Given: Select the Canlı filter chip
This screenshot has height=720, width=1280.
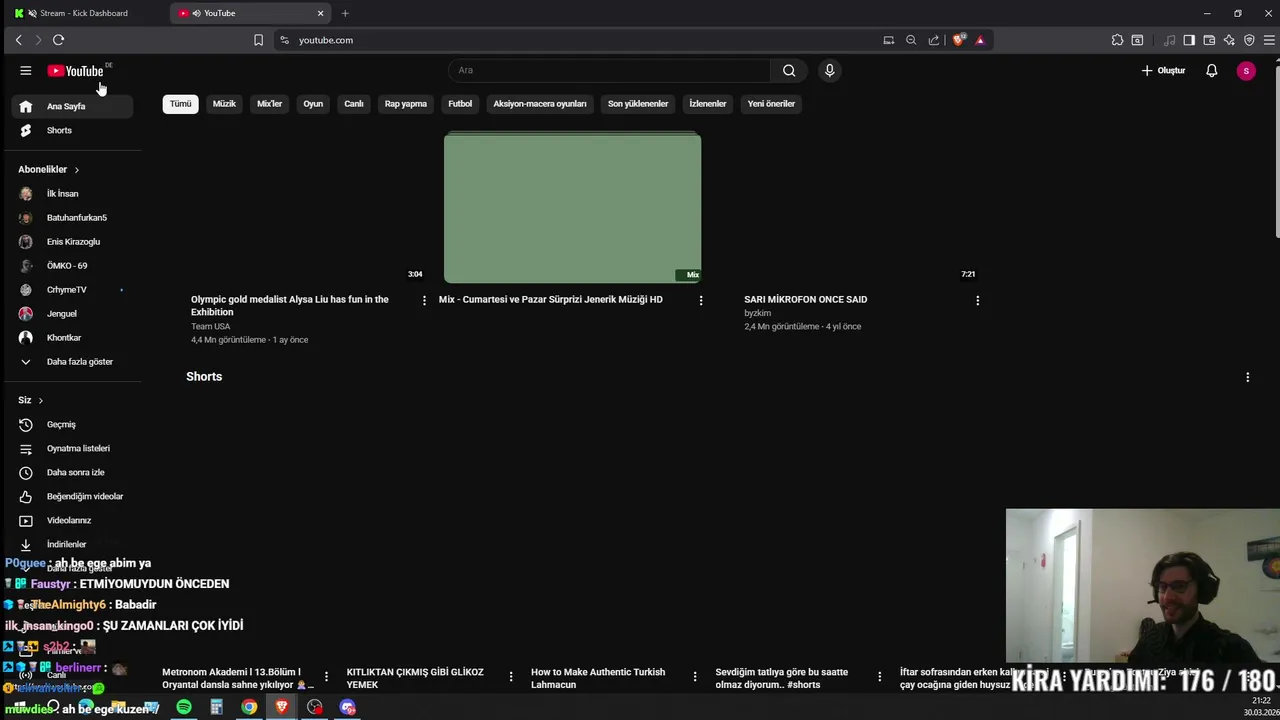Looking at the screenshot, I should tap(354, 104).
